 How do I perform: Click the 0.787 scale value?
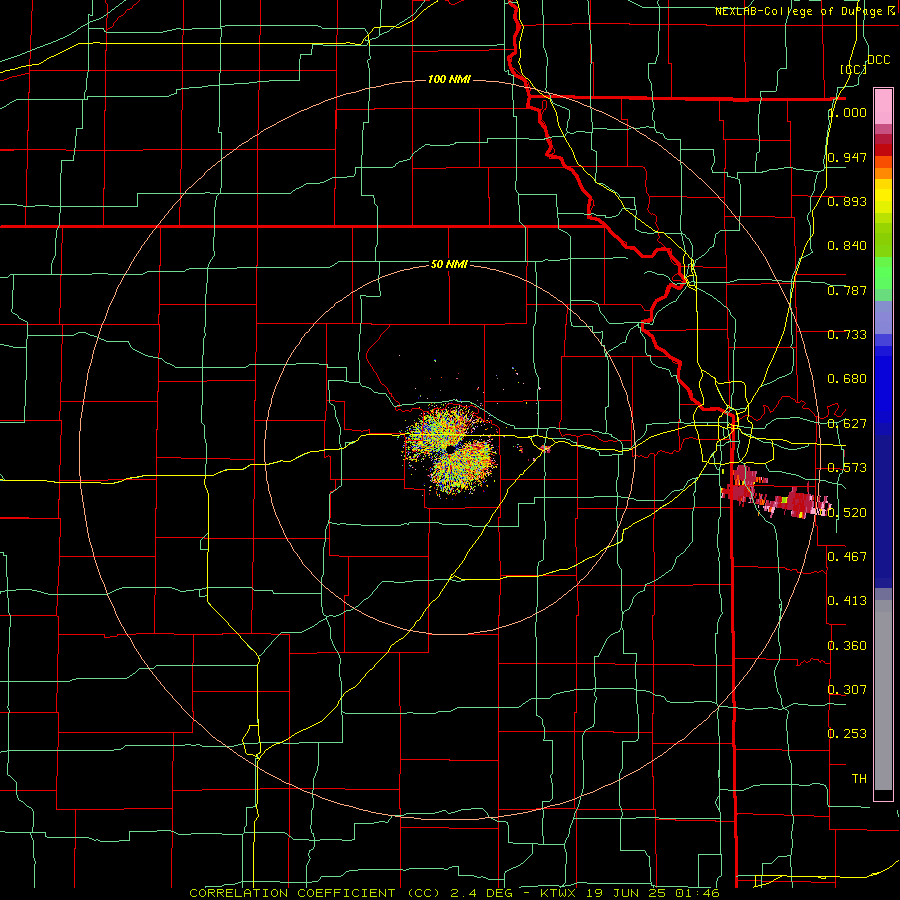pos(847,290)
